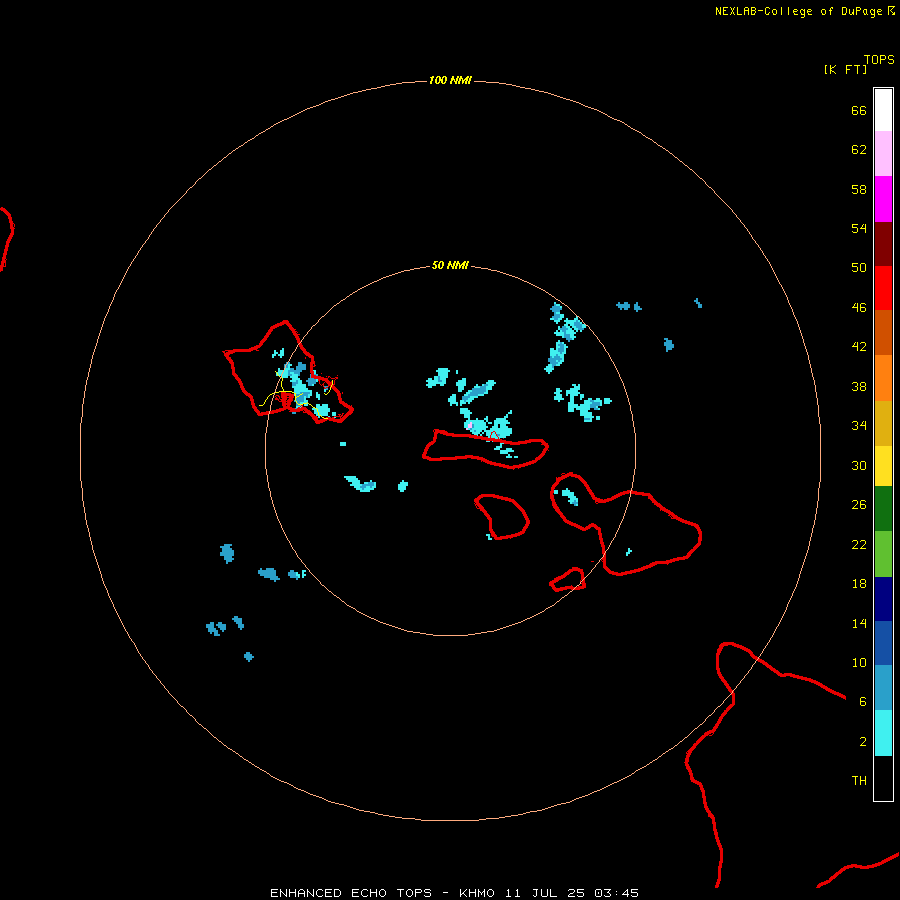Pick the cyan legend swatch
Screen dimensions: 900x900
883,733
